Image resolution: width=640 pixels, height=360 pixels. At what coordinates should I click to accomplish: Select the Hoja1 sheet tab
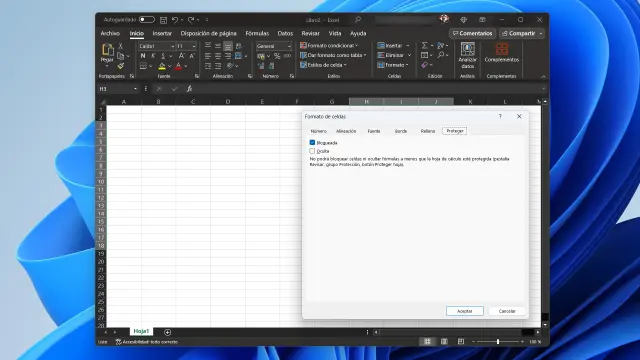(x=141, y=331)
